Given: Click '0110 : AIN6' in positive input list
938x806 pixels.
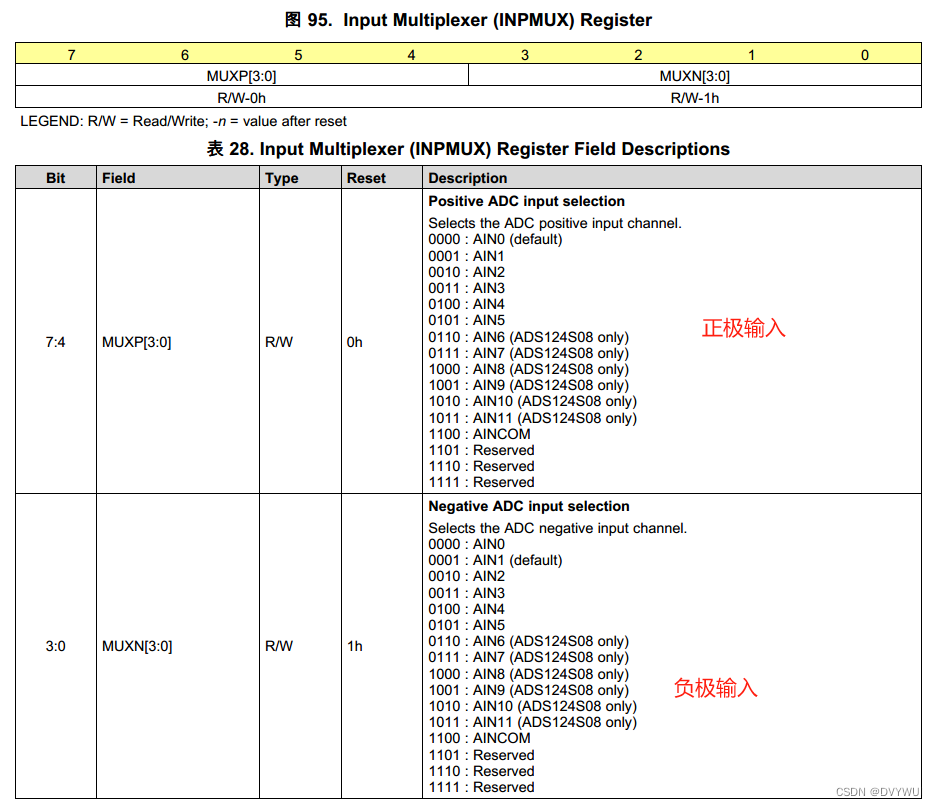Looking at the screenshot, I should click(x=529, y=337).
